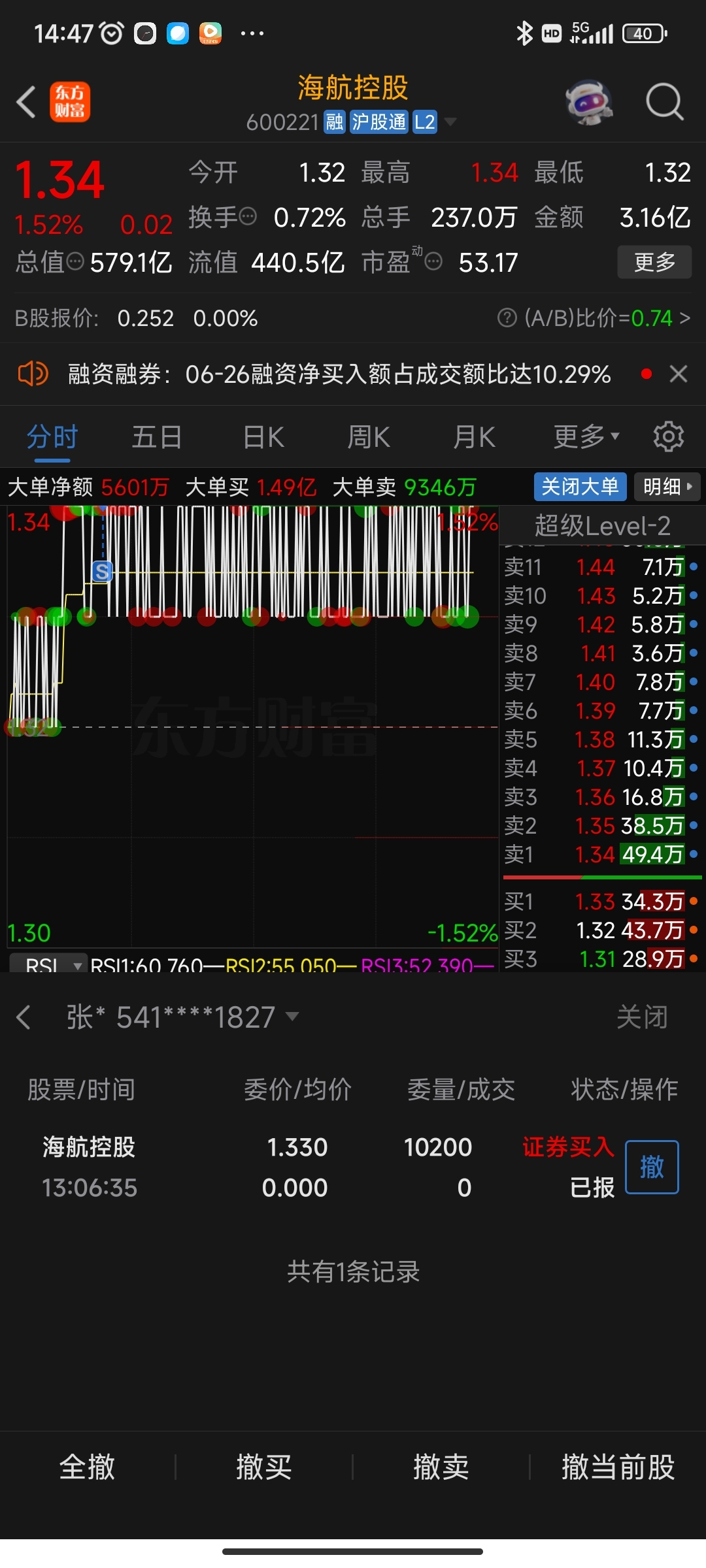Open the 东方财富 orange app logo

[x=70, y=102]
